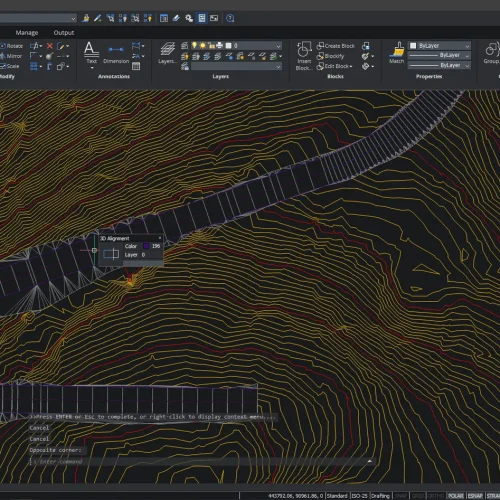
Task: Toggle layer on/off lightbulb icon
Action: click(x=194, y=45)
